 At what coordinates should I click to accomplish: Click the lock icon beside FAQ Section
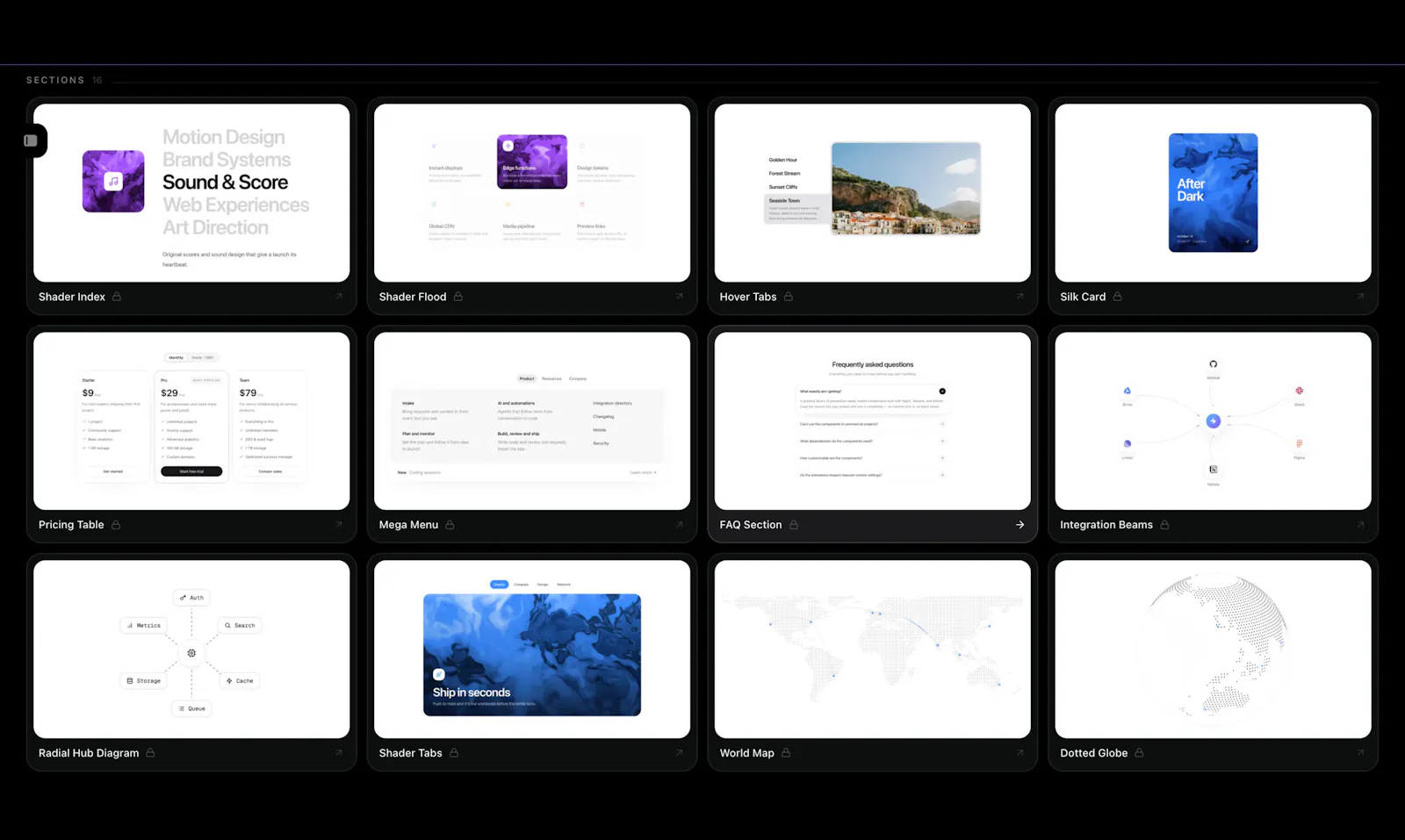pos(794,525)
